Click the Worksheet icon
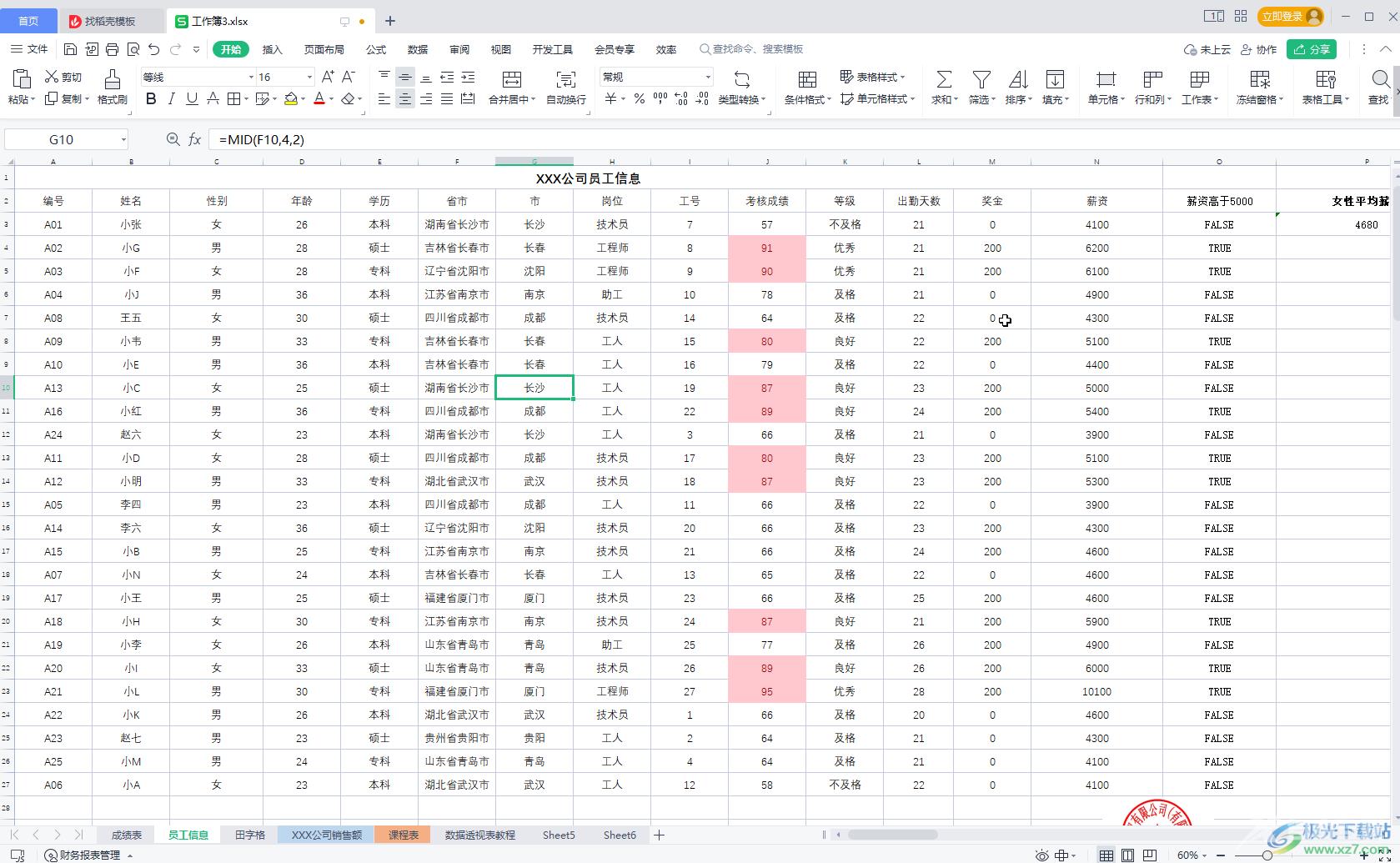The height and width of the screenshot is (863, 1400). [1200, 79]
